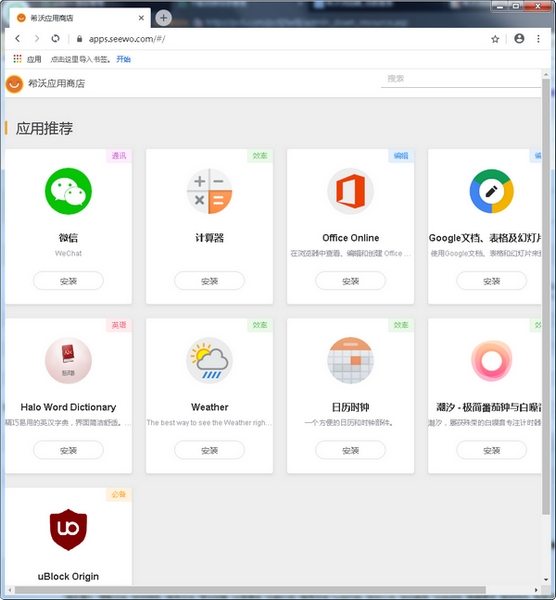Reload the page
This screenshot has width=556, height=600.
click(x=55, y=39)
